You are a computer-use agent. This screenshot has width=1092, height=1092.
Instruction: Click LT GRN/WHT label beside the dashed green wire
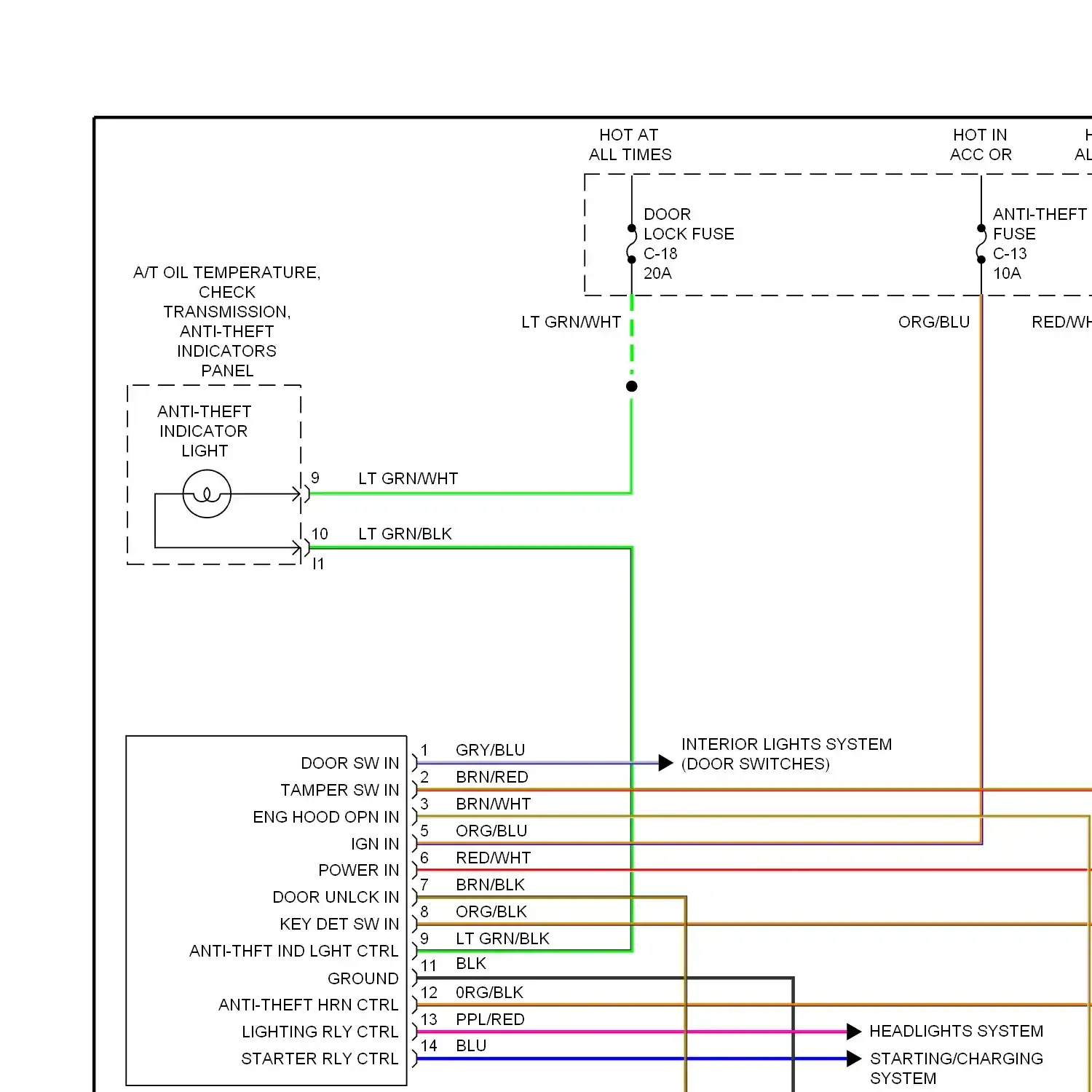(571, 322)
